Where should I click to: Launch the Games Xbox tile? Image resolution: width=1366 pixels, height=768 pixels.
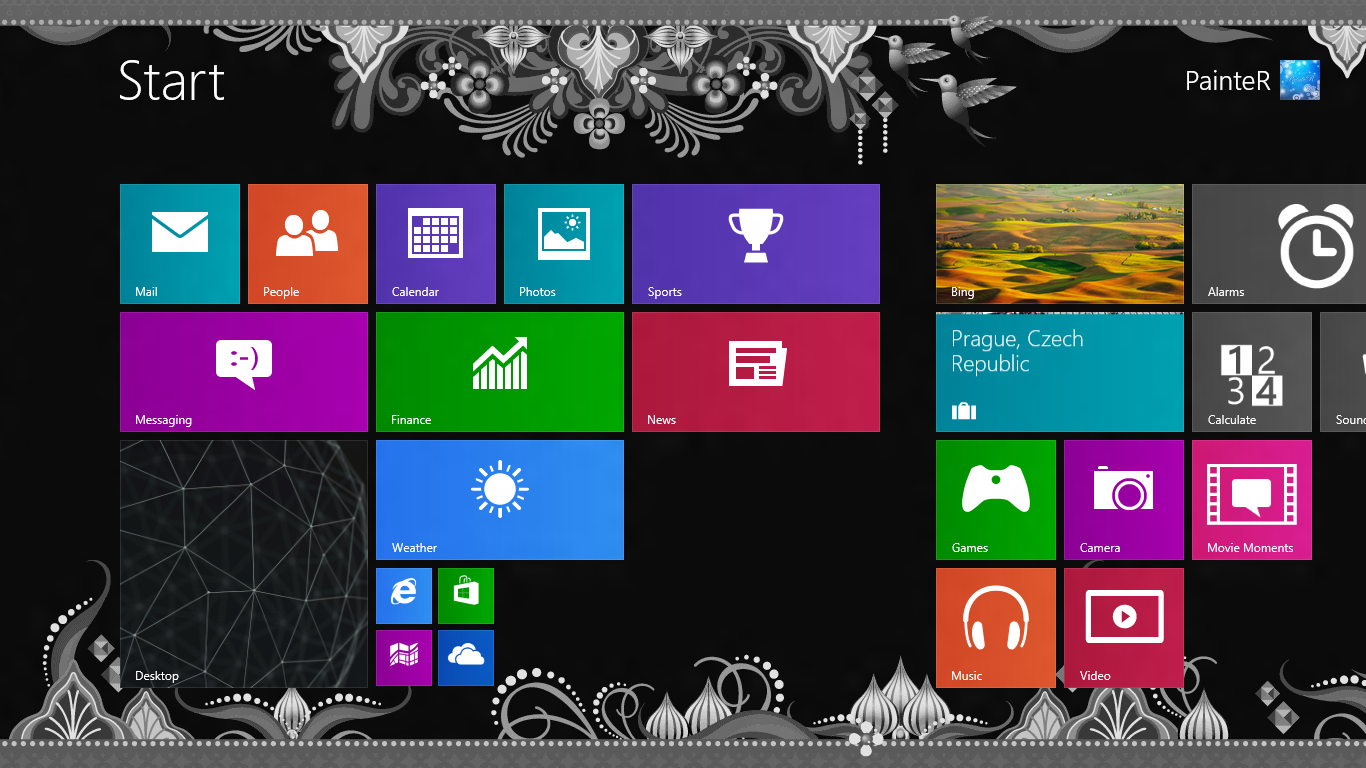click(996, 499)
